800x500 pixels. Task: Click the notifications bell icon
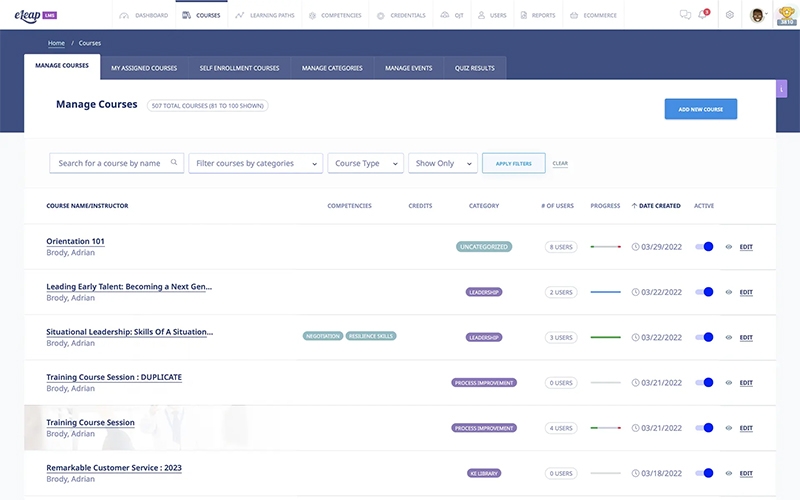703,15
